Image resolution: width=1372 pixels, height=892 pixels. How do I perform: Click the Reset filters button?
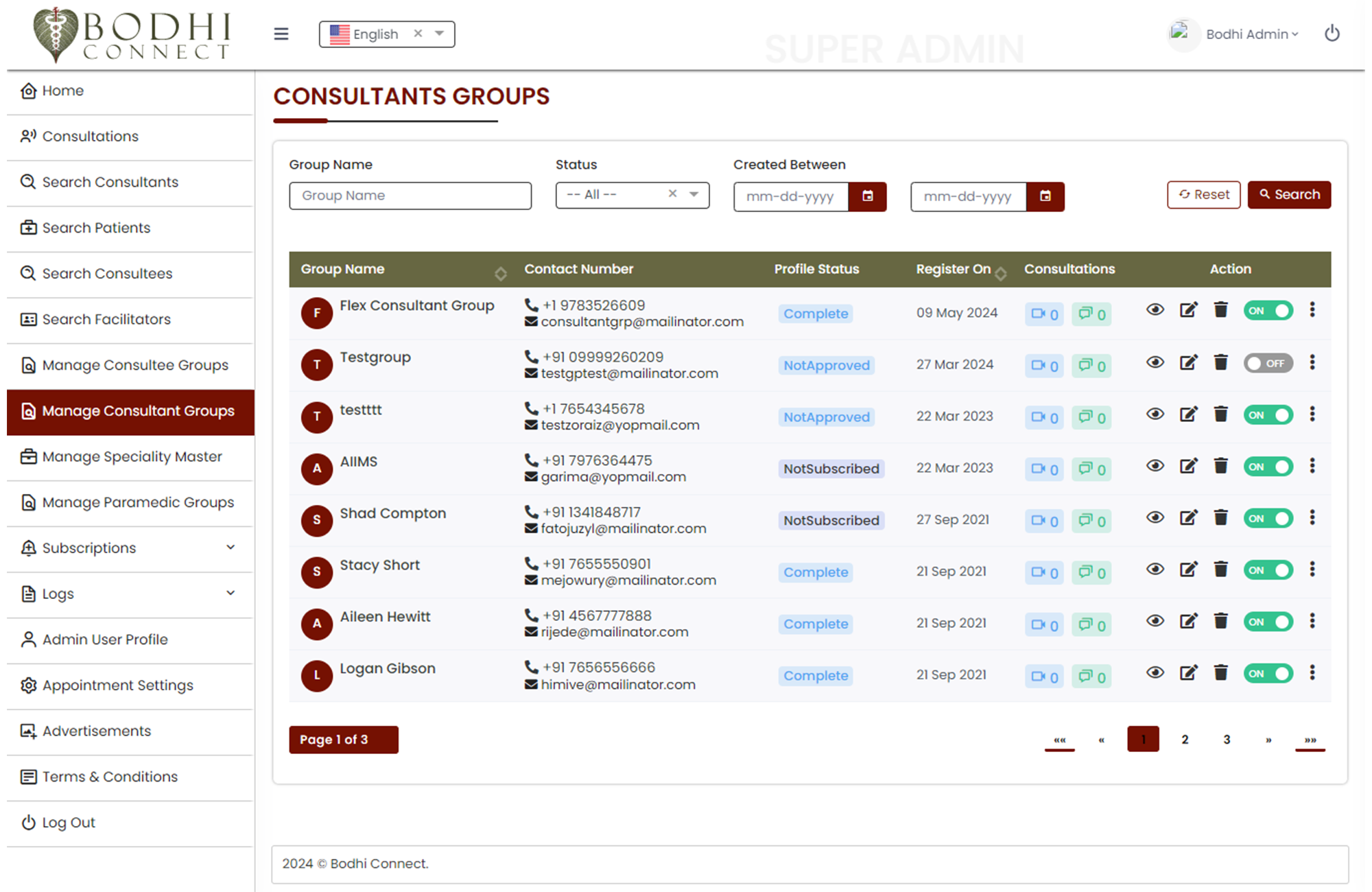coord(1204,195)
